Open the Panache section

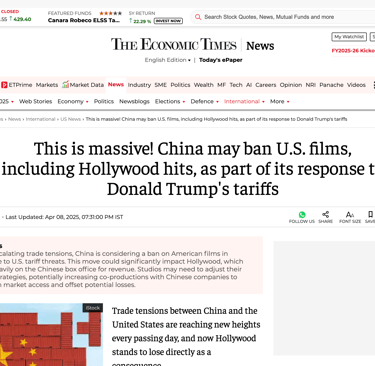331,85
